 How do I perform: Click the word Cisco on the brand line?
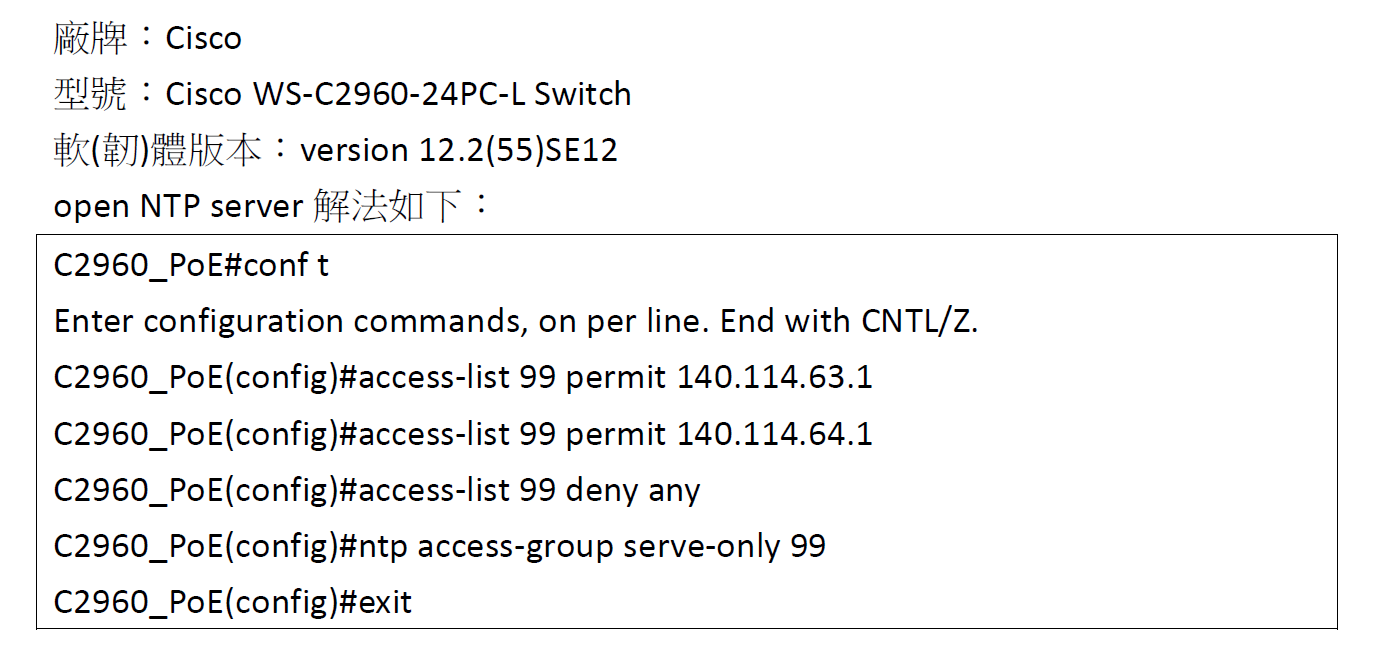203,39
